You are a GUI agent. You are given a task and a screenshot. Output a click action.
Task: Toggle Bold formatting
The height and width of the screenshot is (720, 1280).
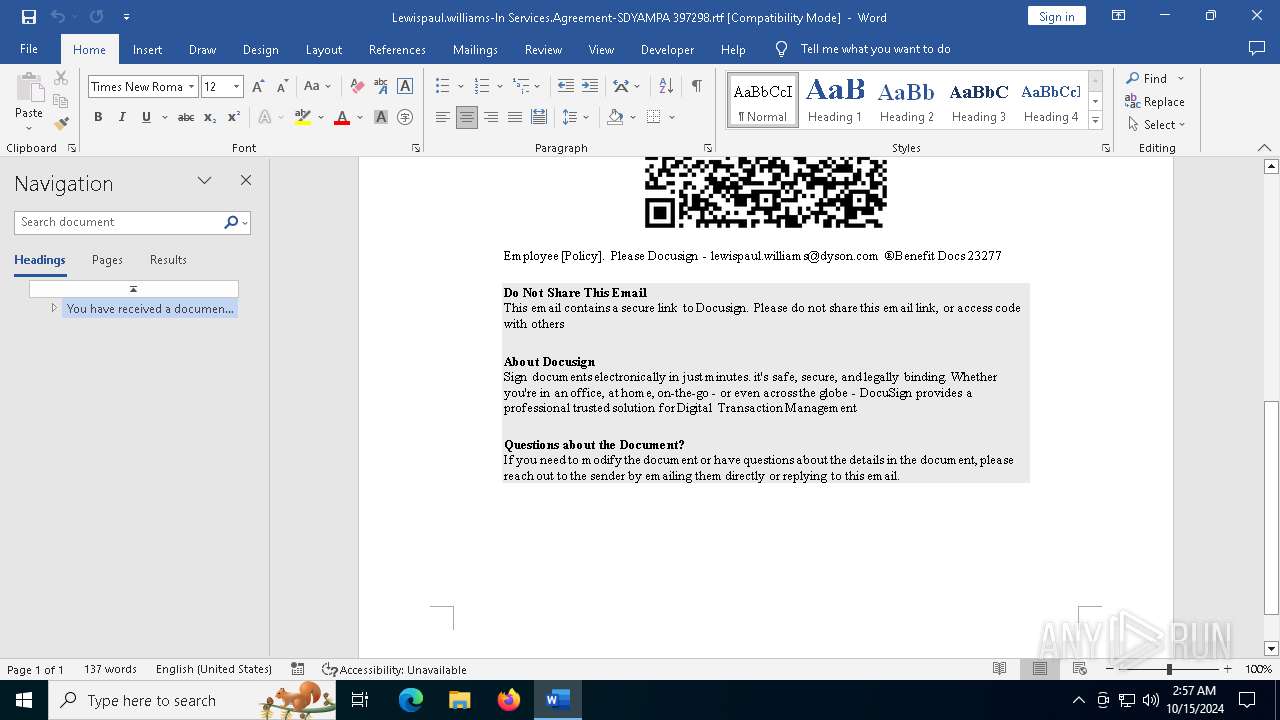tap(98, 117)
